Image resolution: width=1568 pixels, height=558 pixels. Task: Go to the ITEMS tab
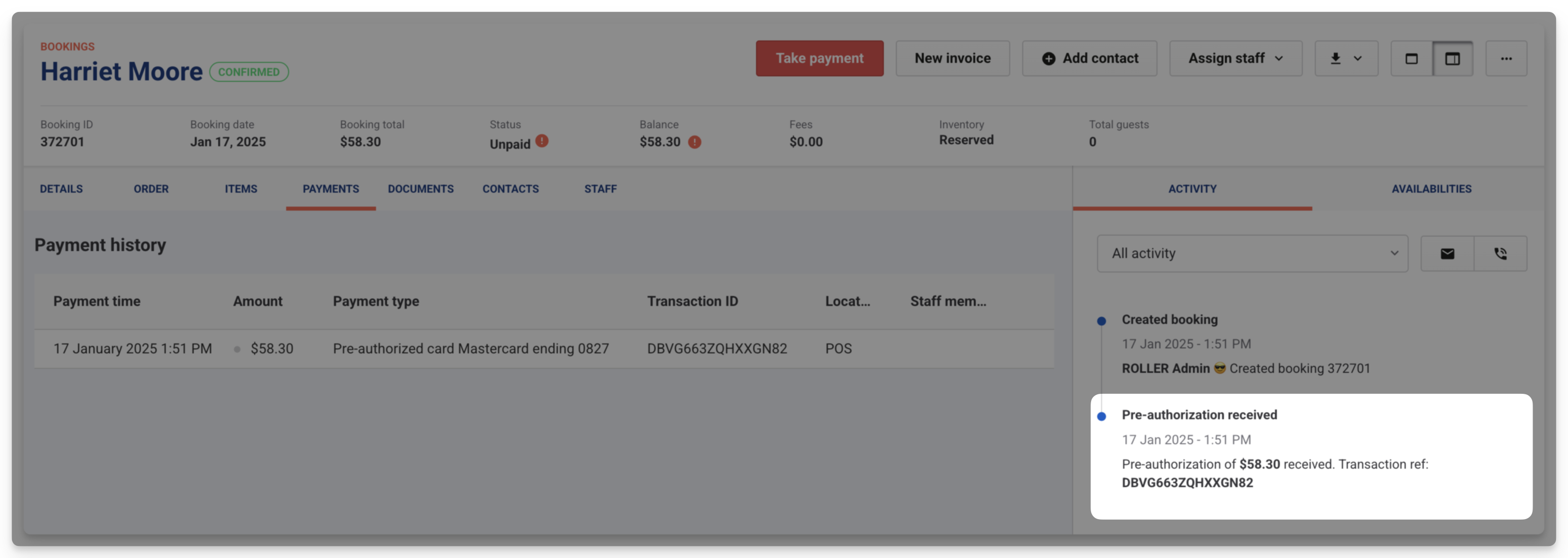[x=241, y=189]
